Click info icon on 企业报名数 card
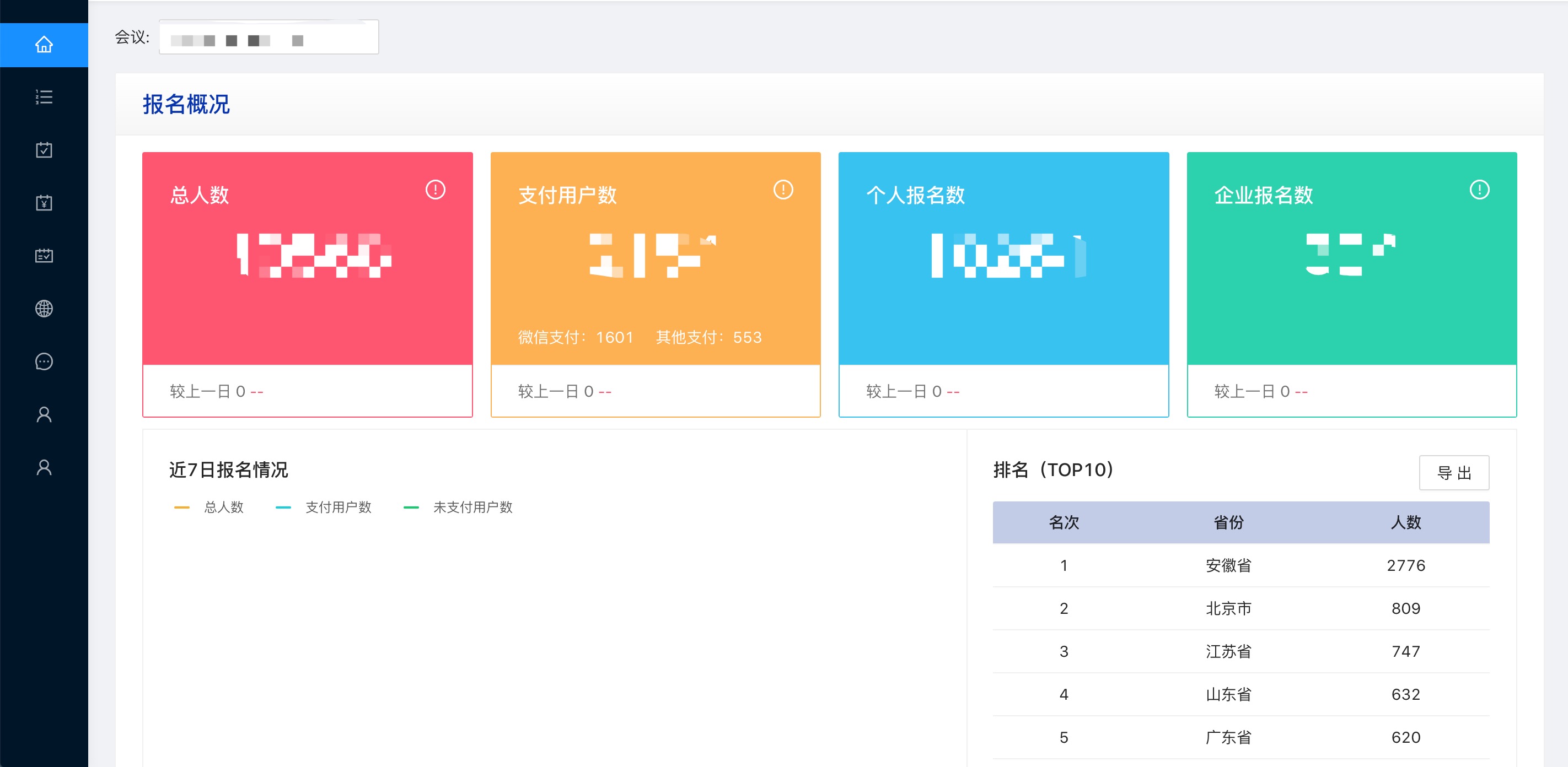This screenshot has height=767, width=1568. [1480, 190]
